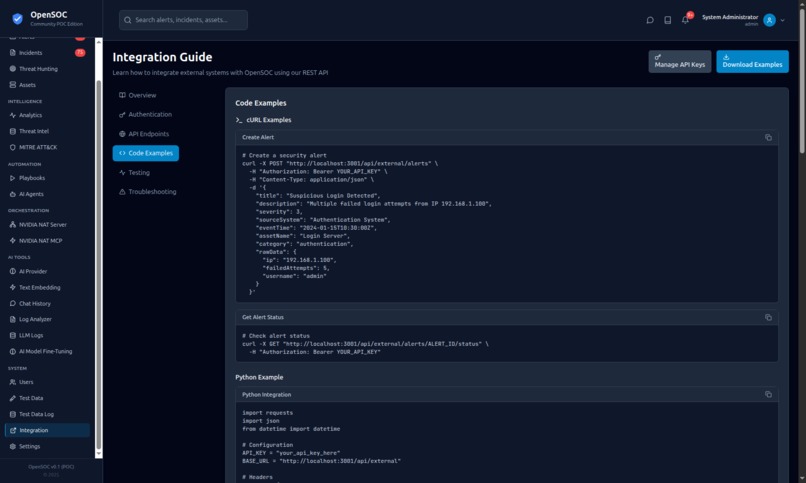The height and width of the screenshot is (483, 806).
Task: Click the System Administrator avatar icon
Action: click(x=769, y=20)
